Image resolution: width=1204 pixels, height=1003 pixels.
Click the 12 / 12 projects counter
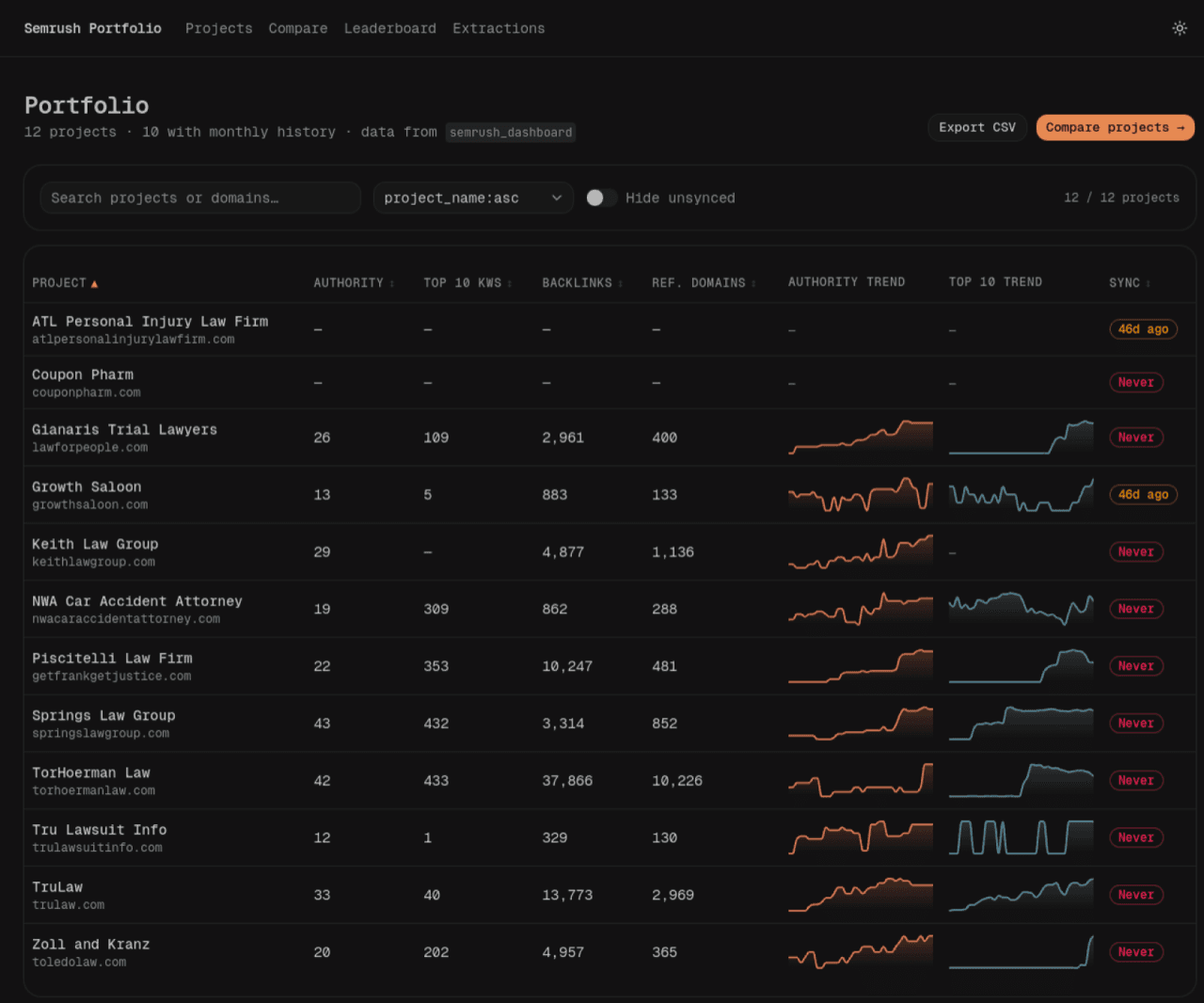[x=1121, y=198]
